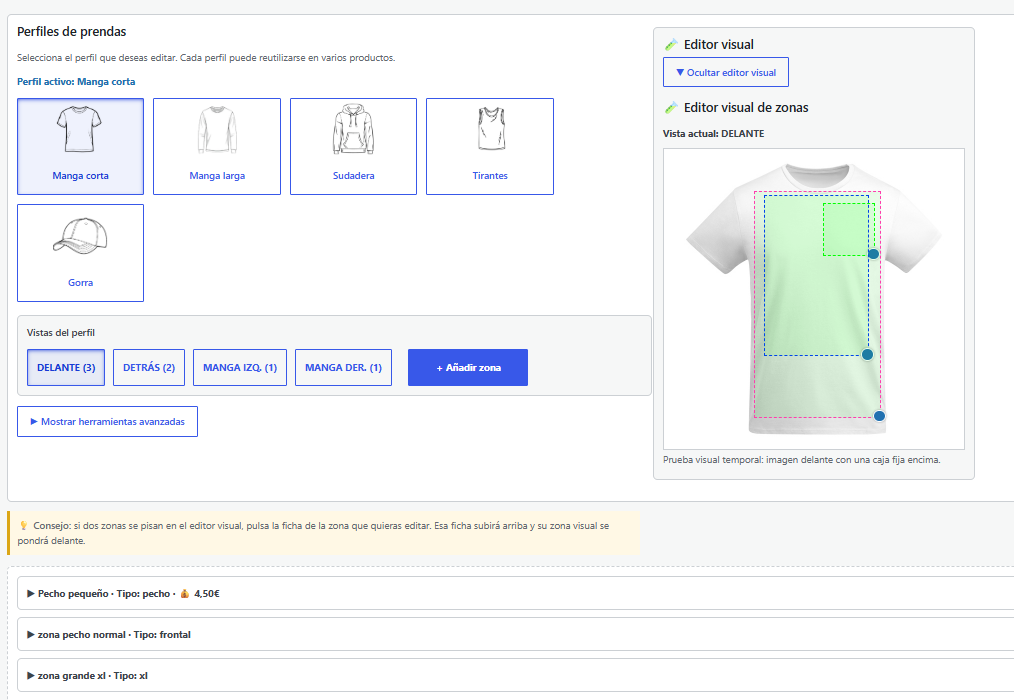The width and height of the screenshot is (1014, 700).
Task: Click the money bag icon before 4,50€
Action: [184, 593]
